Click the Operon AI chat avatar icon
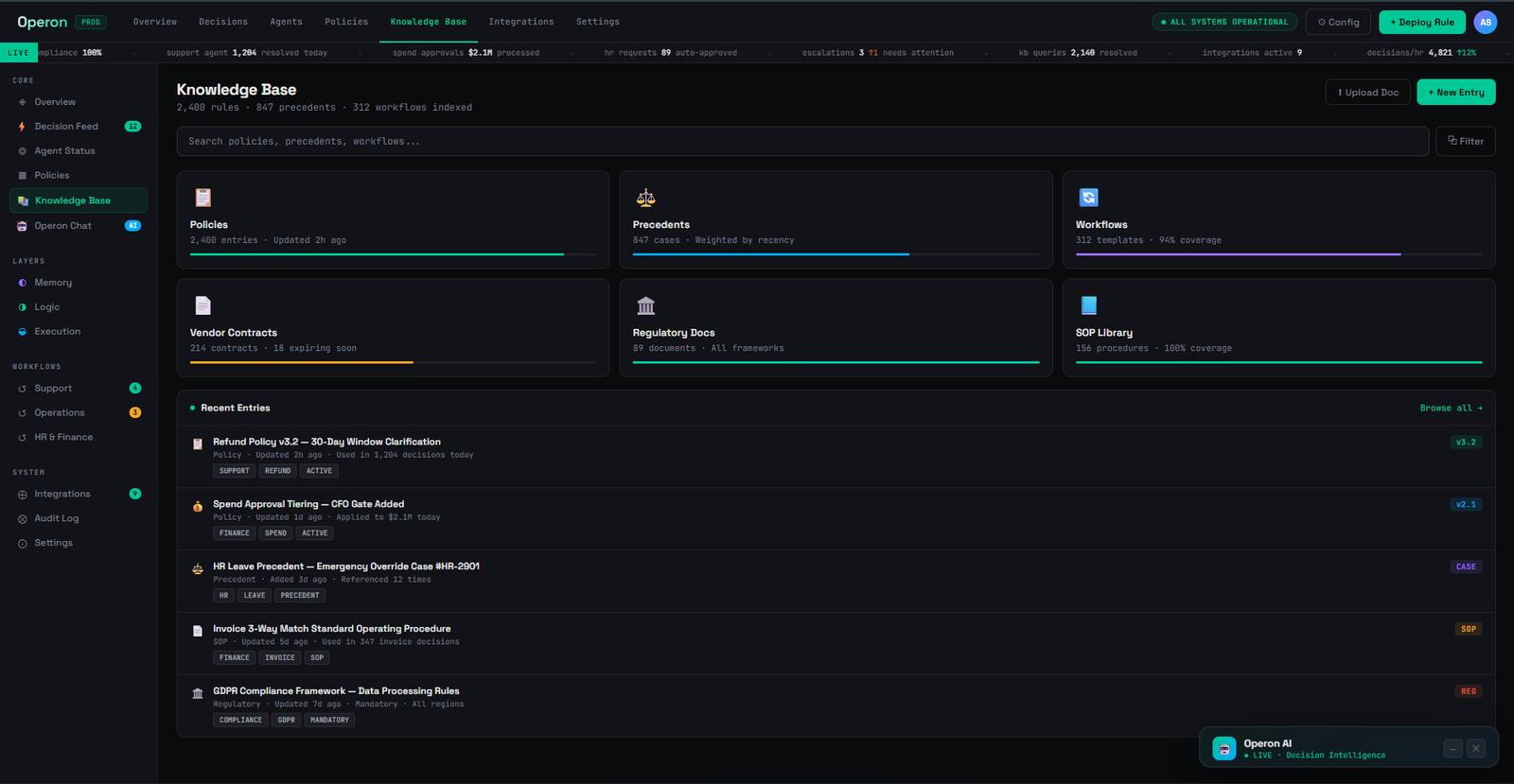Screen dimensions: 1514x784 [1224, 748]
